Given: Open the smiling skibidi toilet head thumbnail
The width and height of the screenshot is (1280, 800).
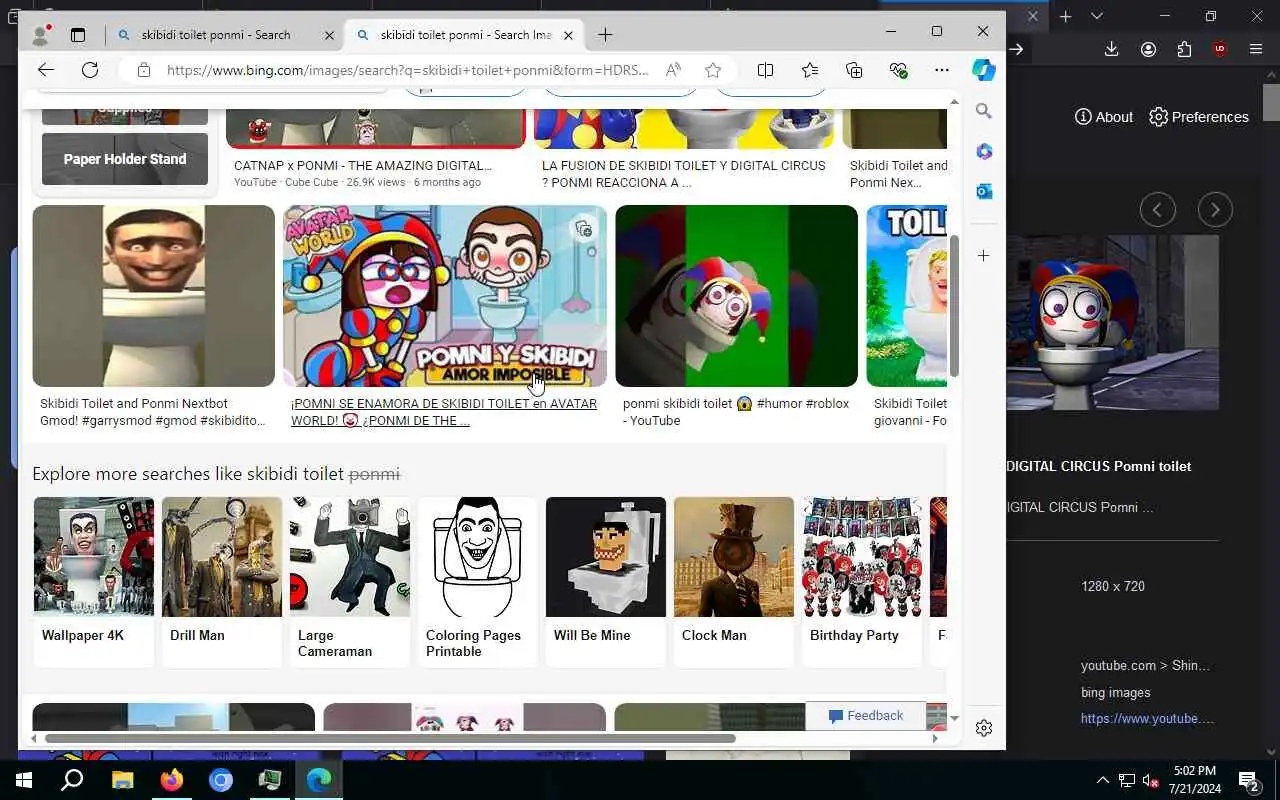Looking at the screenshot, I should coord(153,296).
